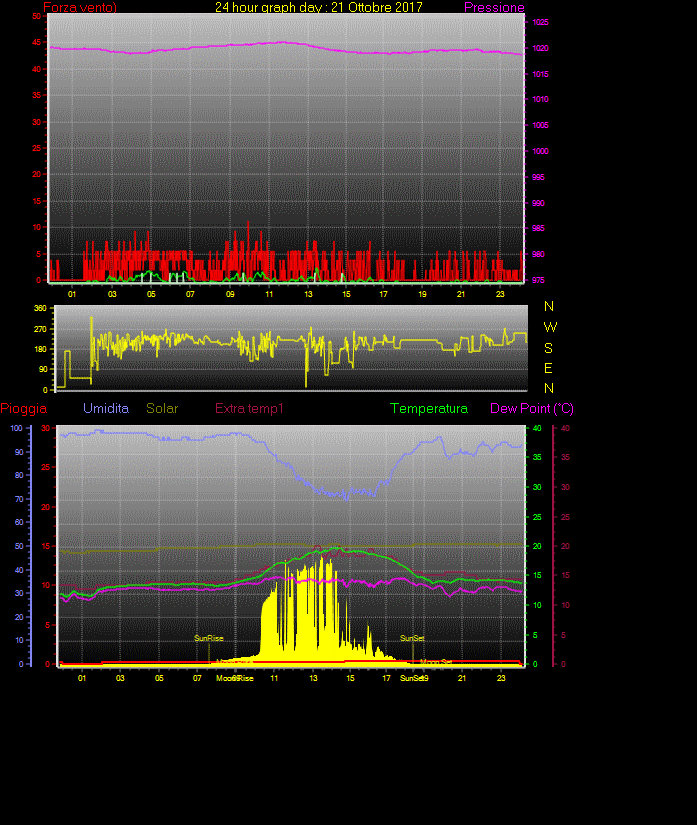Image resolution: width=697 pixels, height=825 pixels.
Task: Select the "45" wind speed axis value
Action: pos(36,42)
